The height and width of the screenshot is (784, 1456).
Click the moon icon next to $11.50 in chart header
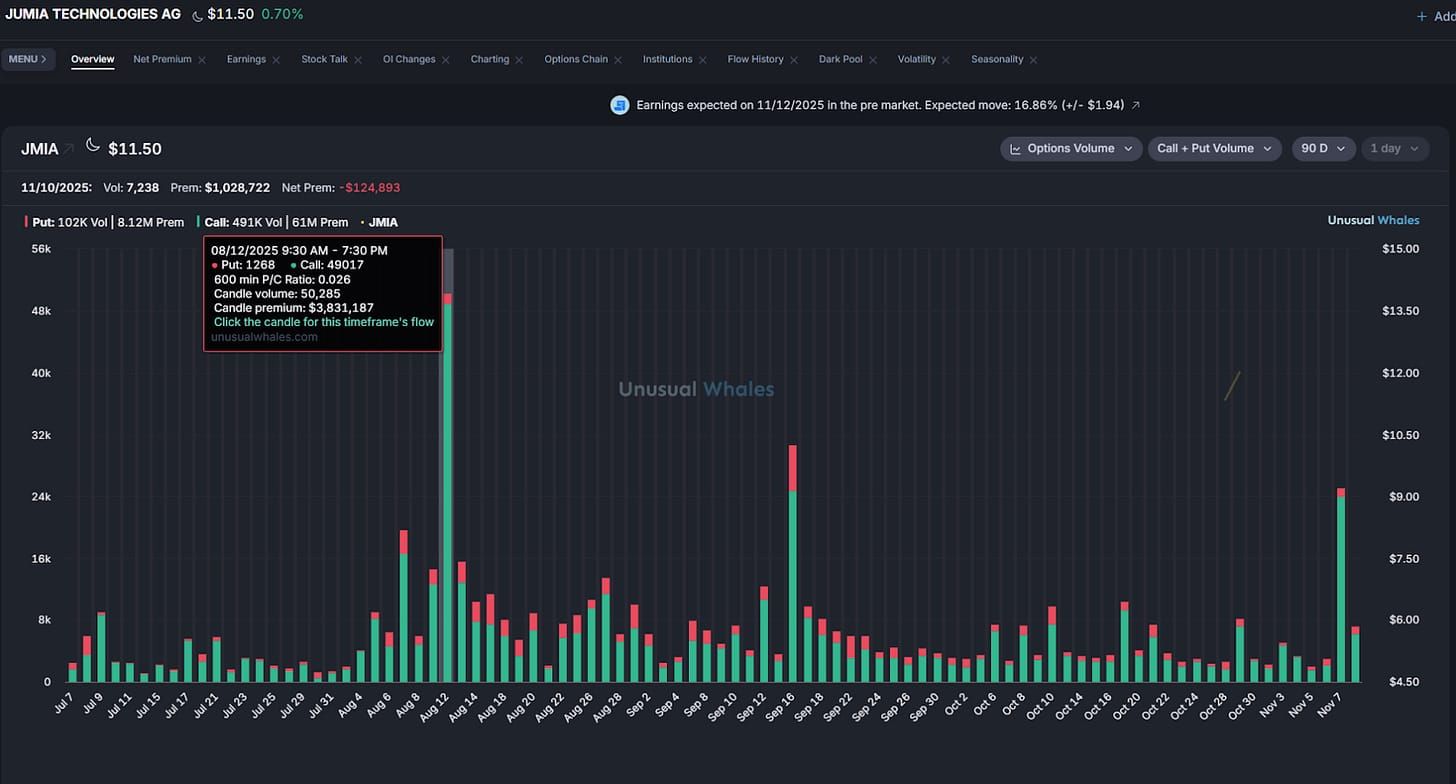93,146
